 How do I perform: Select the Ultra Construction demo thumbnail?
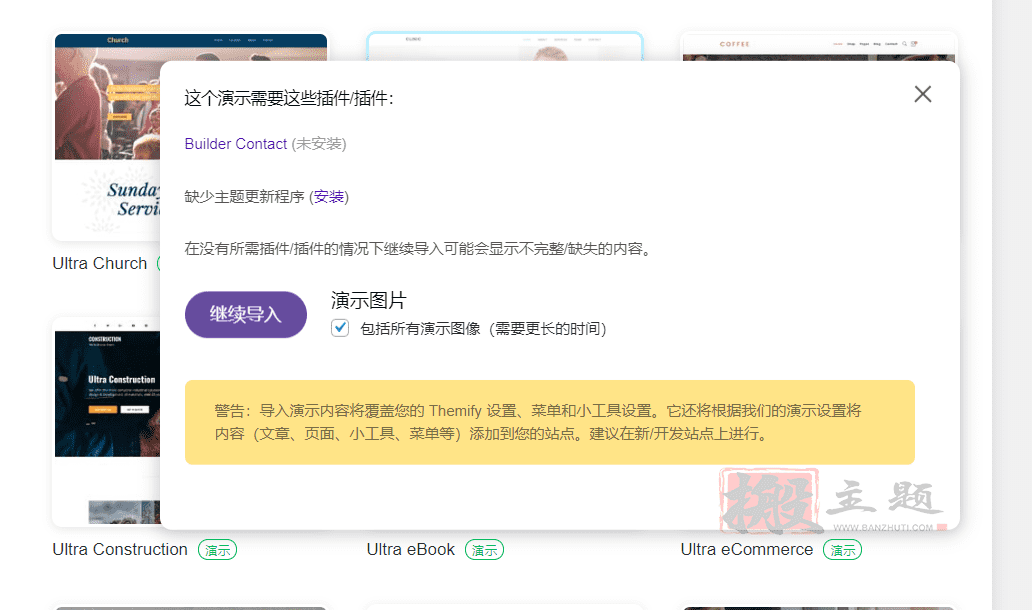tap(106, 422)
